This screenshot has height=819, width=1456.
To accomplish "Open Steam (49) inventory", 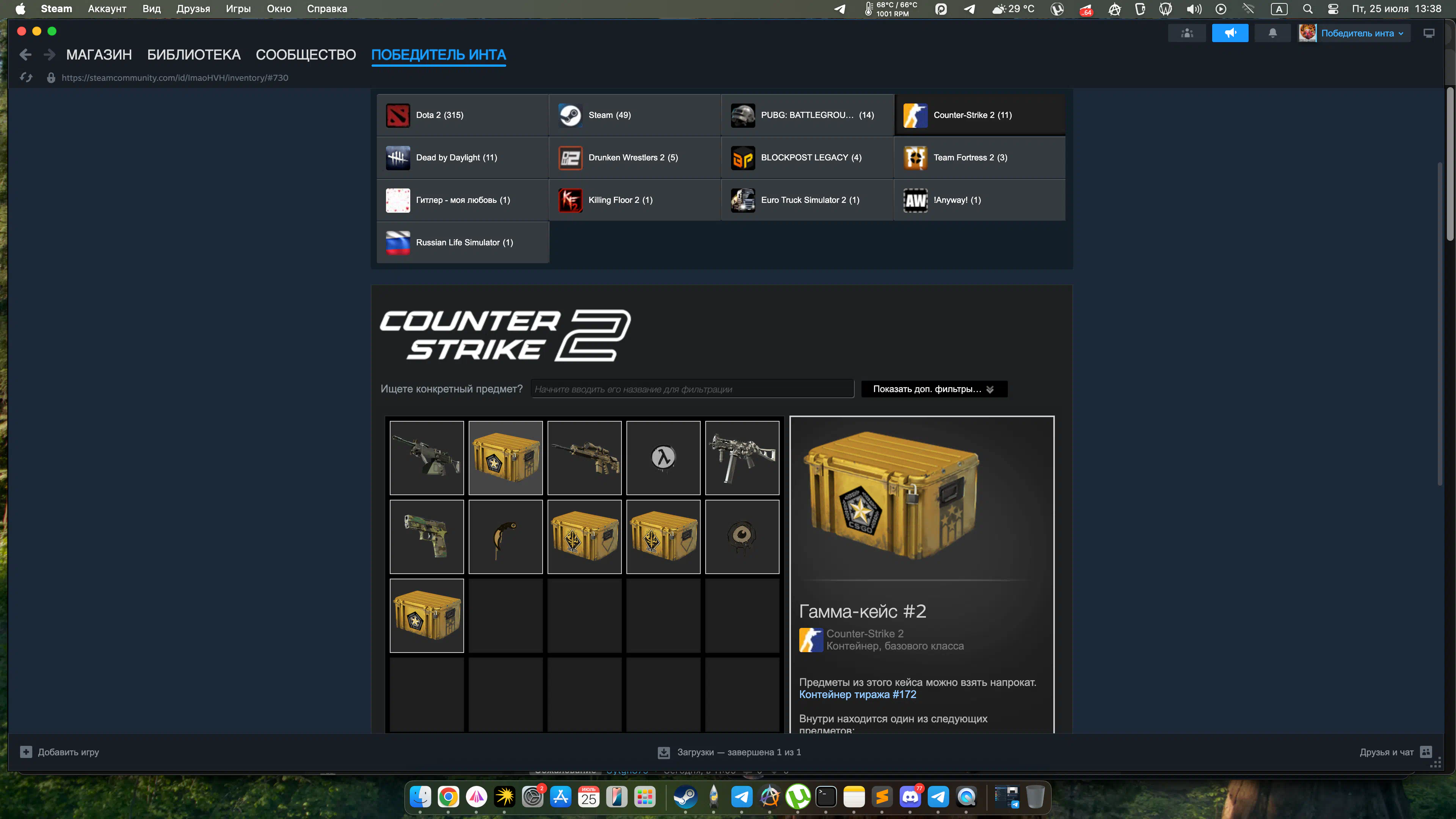I will [x=635, y=115].
